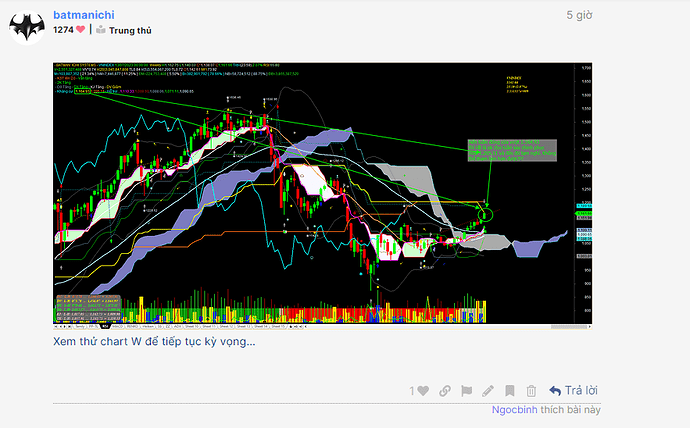The width and height of the screenshot is (690, 428).
Task: Bookmark this post
Action: point(510,391)
